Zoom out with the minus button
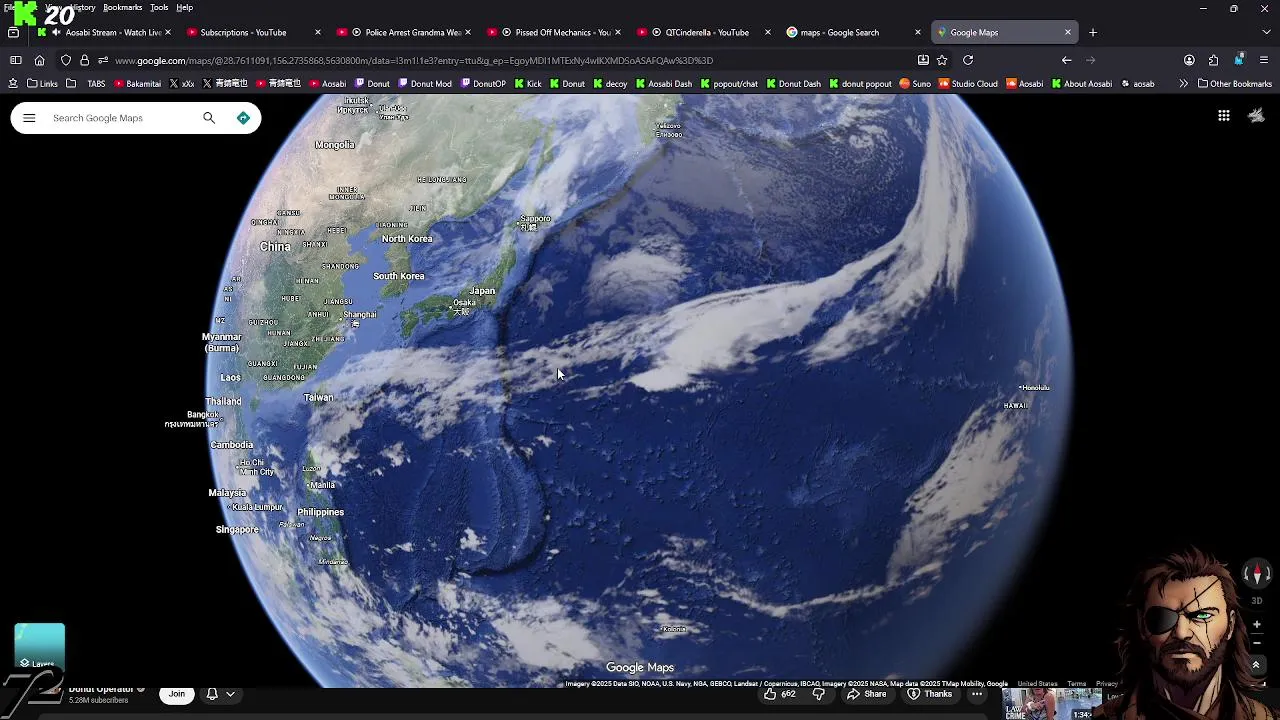The height and width of the screenshot is (720, 1280). 1257,643
